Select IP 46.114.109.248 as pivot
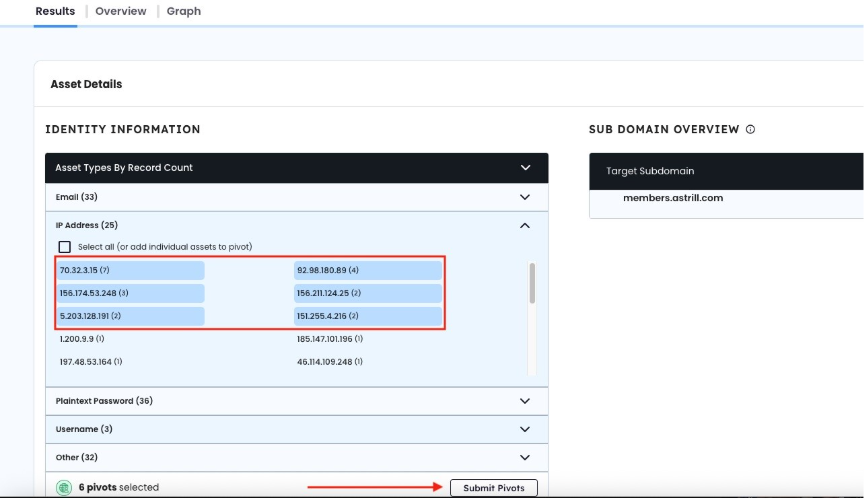864x498 pixels. pyautogui.click(x=330, y=362)
